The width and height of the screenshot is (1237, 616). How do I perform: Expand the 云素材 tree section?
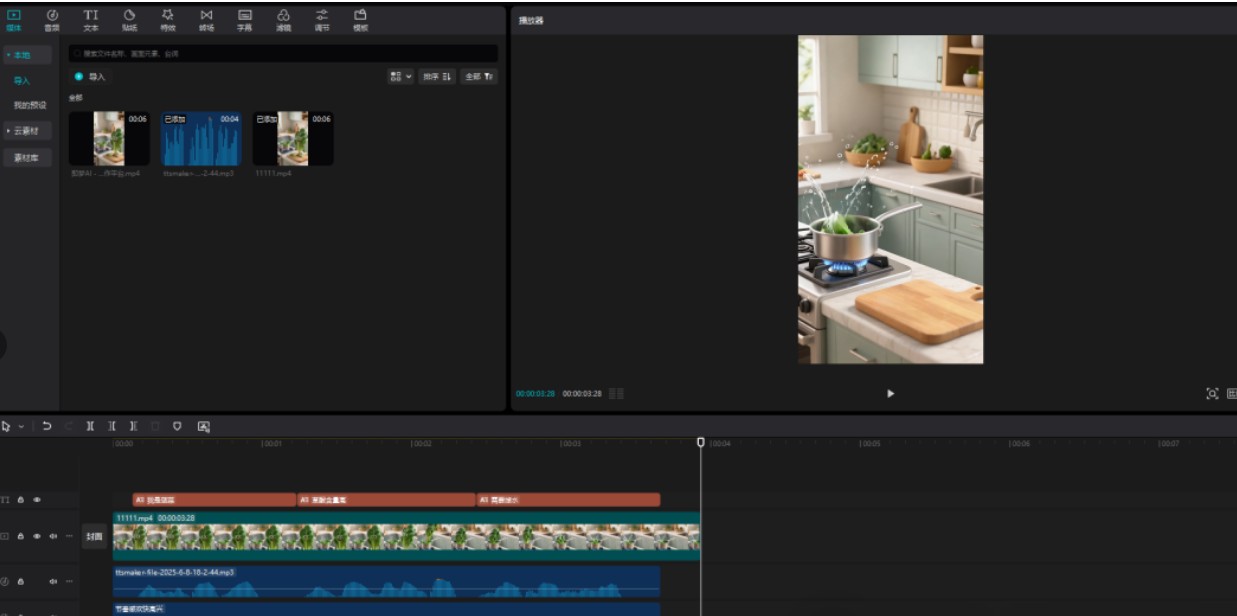(26, 131)
